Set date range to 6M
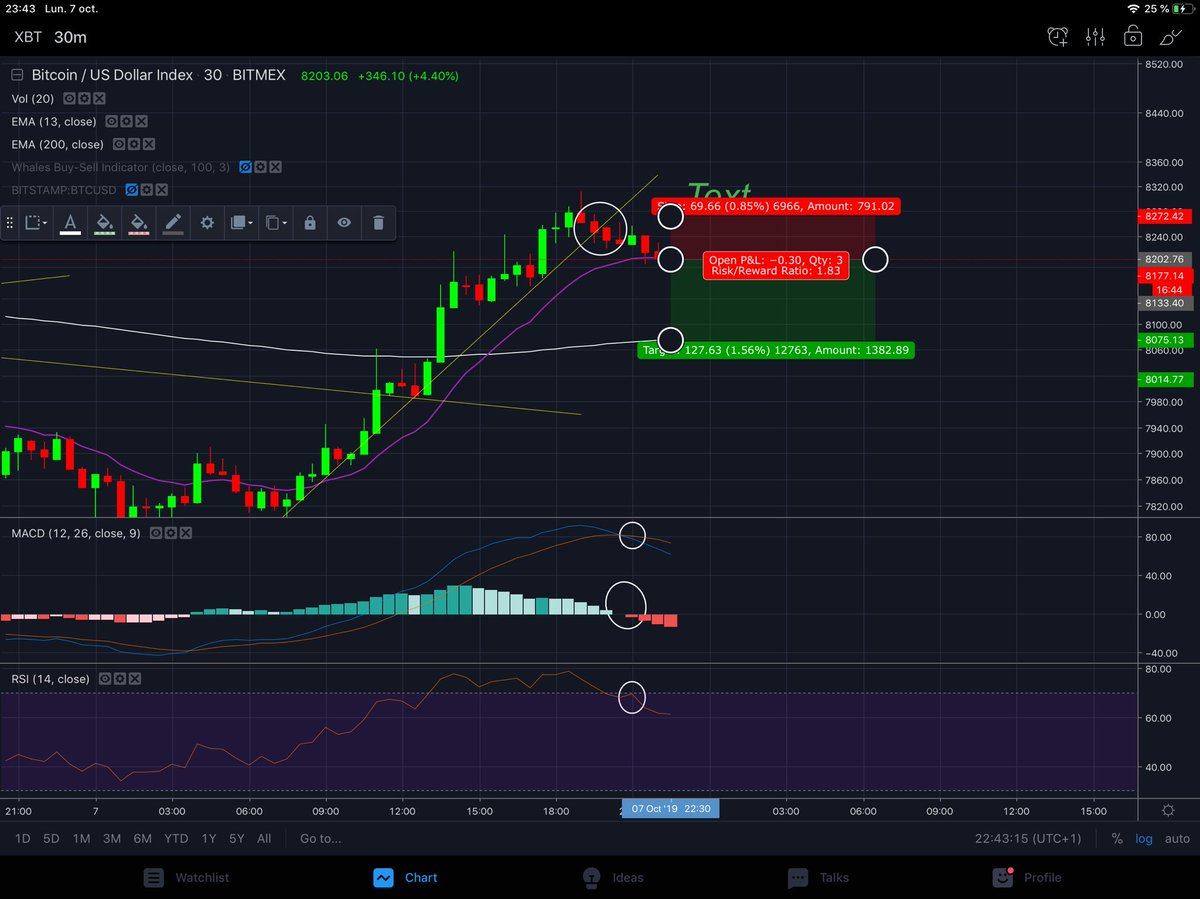Screen dimensions: 1200x899 (143, 838)
